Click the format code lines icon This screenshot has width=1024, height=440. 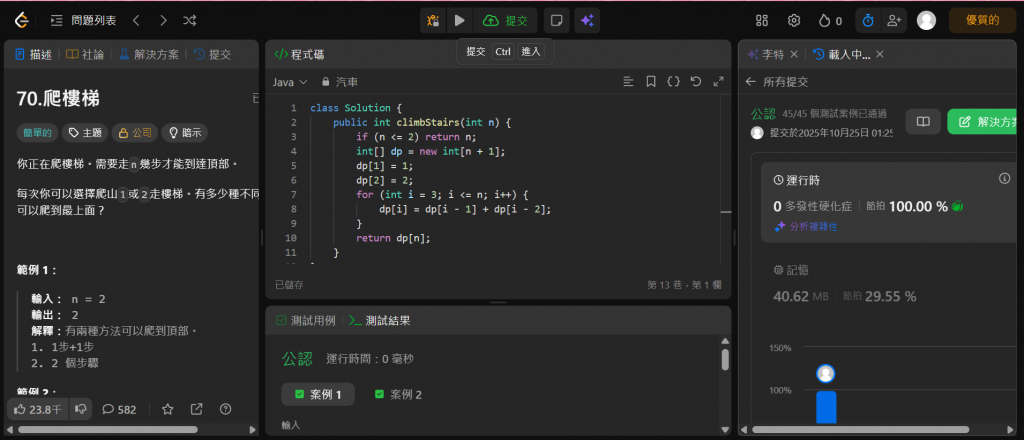pyautogui.click(x=628, y=82)
